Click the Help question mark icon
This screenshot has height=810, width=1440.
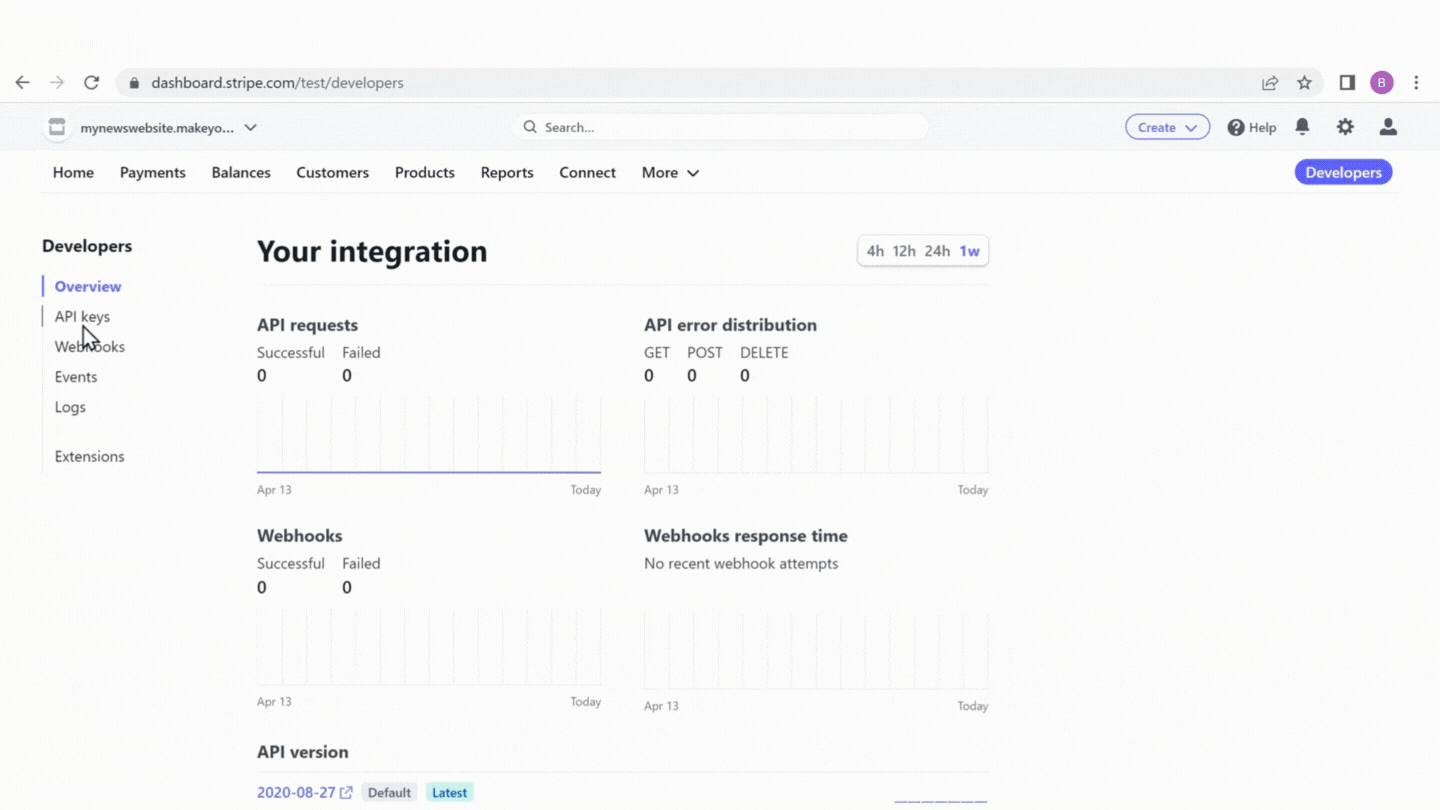click(x=1236, y=127)
